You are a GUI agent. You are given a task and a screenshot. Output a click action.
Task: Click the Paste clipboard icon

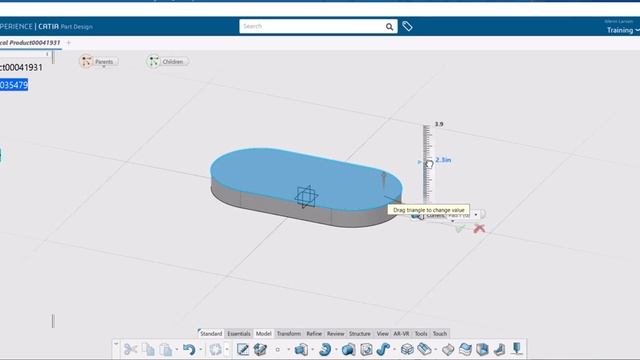[x=166, y=349]
